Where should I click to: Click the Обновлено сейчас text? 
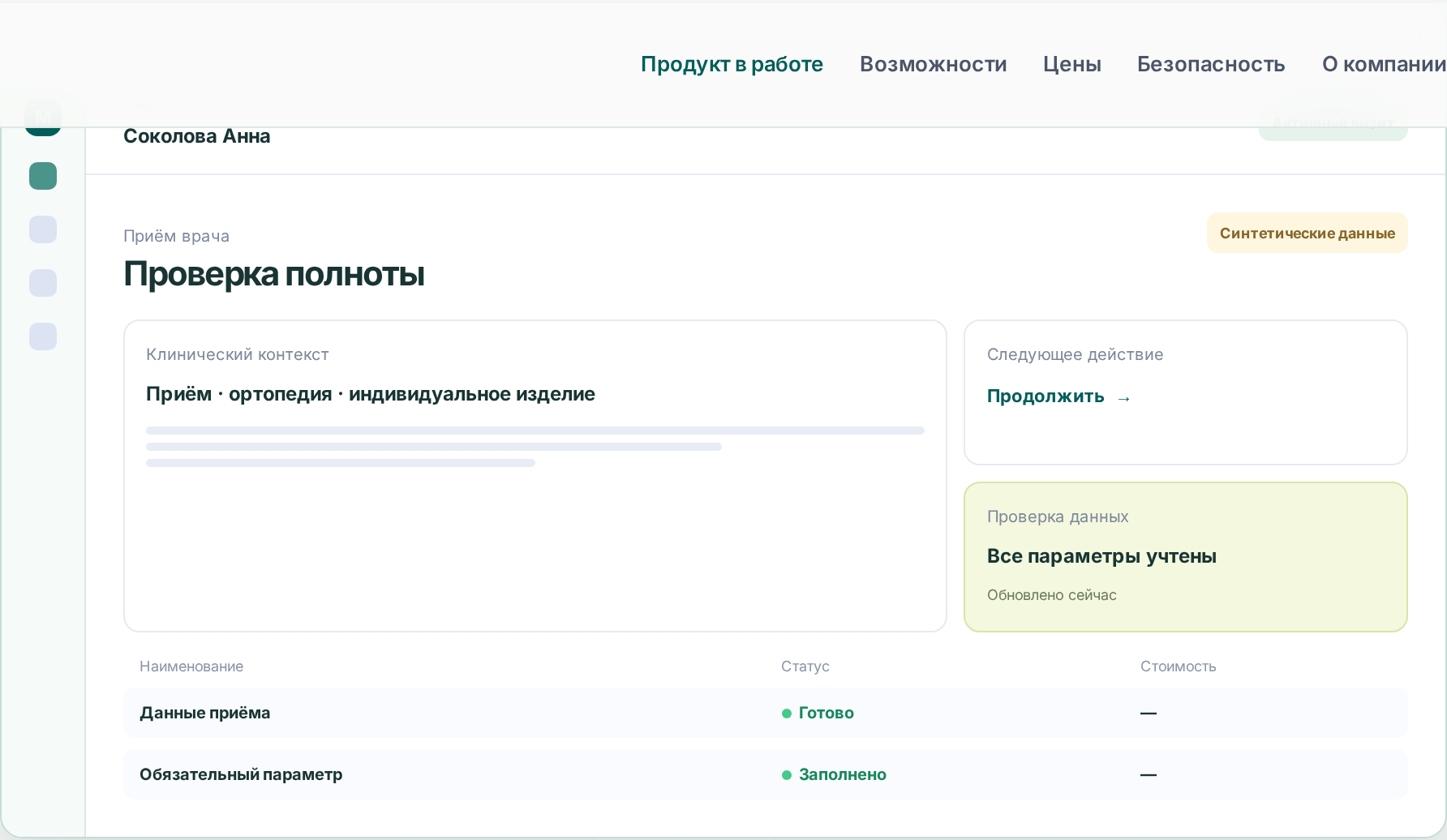(x=1051, y=595)
